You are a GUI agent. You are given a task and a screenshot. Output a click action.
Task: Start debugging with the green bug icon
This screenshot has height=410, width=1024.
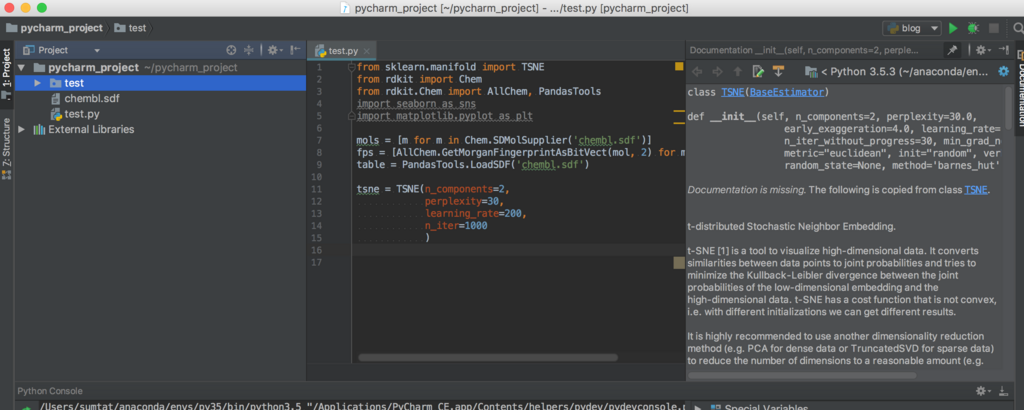coord(973,28)
